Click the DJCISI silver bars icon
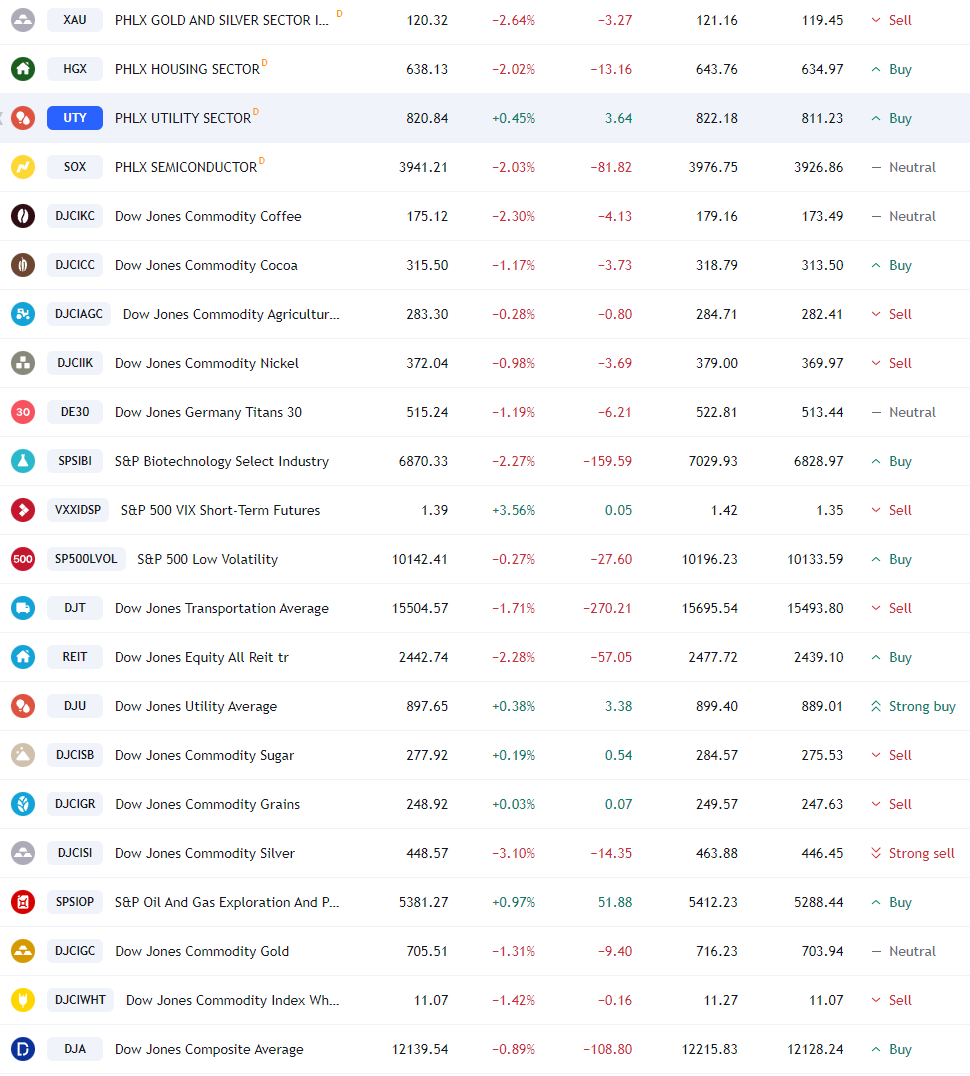970x1076 pixels. (x=23, y=853)
